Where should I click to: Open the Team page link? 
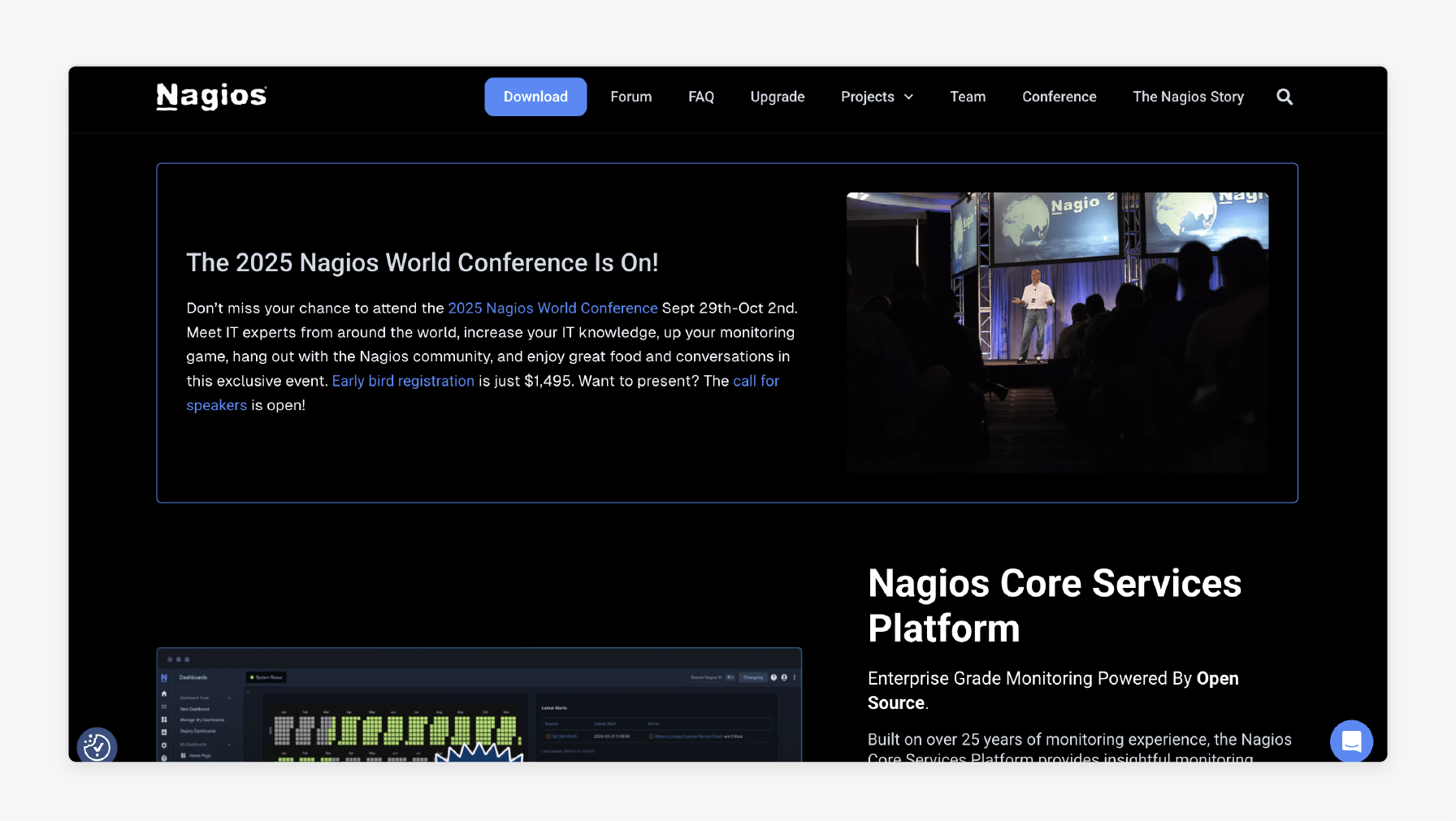[968, 97]
